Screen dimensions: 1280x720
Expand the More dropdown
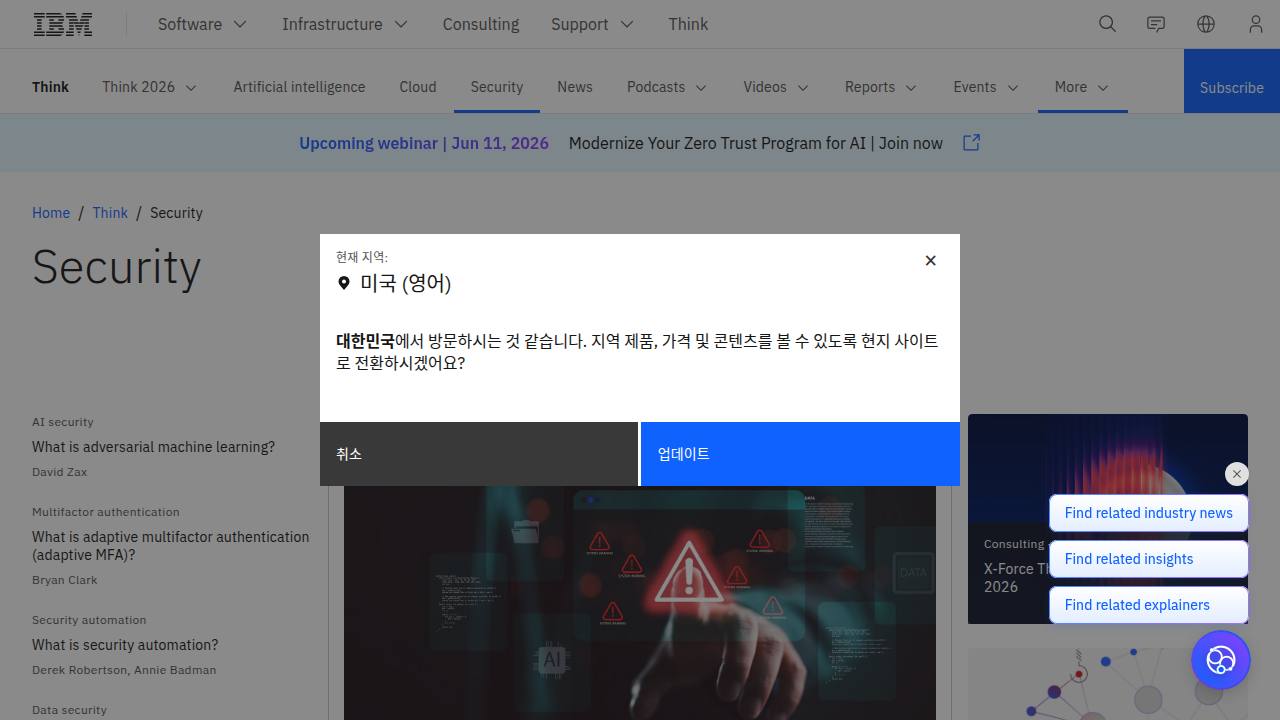point(1082,87)
